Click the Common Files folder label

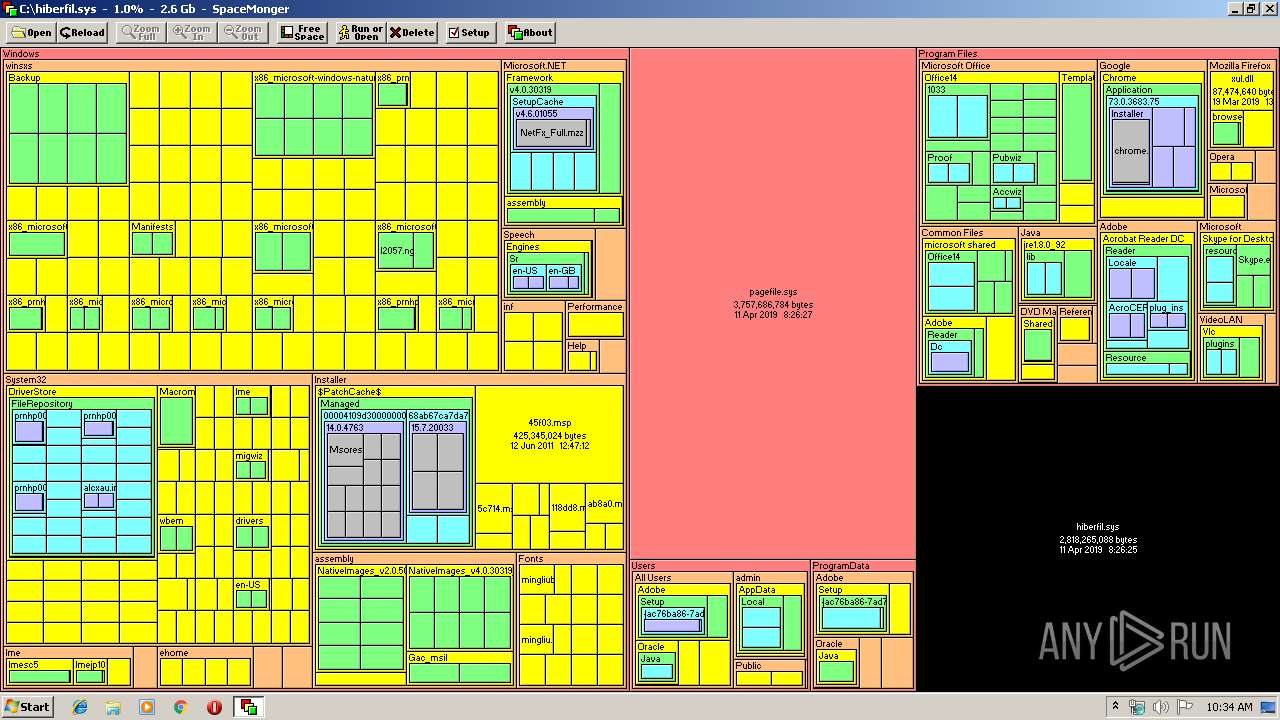coord(953,233)
